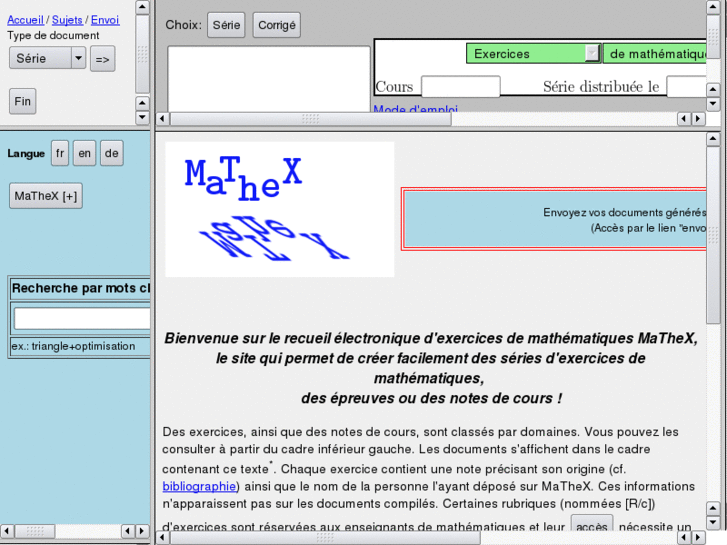Image resolution: width=727 pixels, height=545 pixels.
Task: Open the de mathématiques dropdown
Action: [655, 54]
